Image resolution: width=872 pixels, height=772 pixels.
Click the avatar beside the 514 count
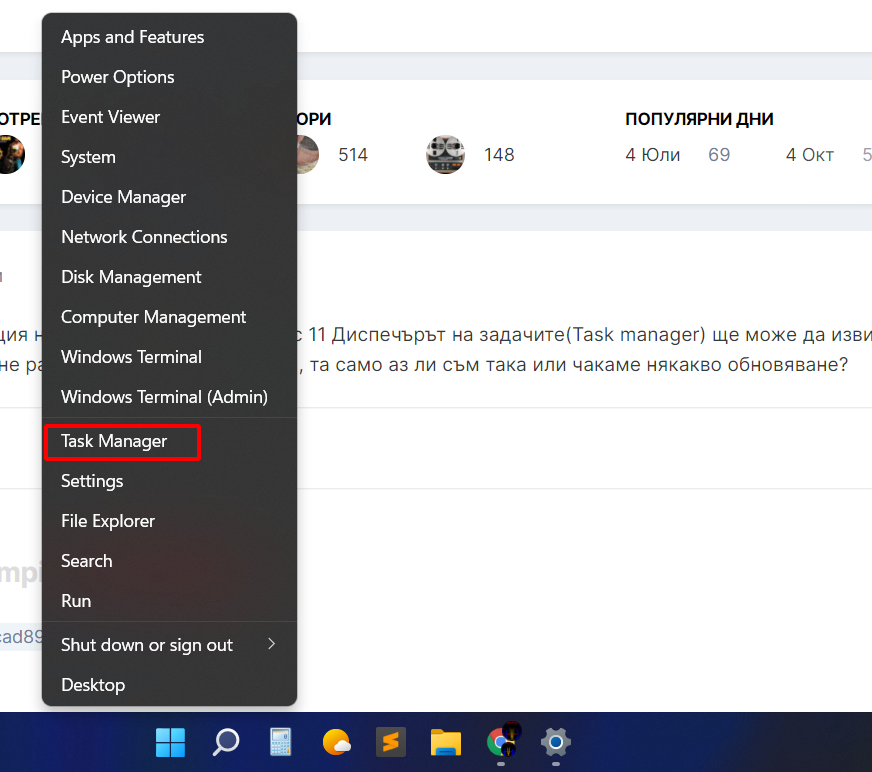(308, 154)
